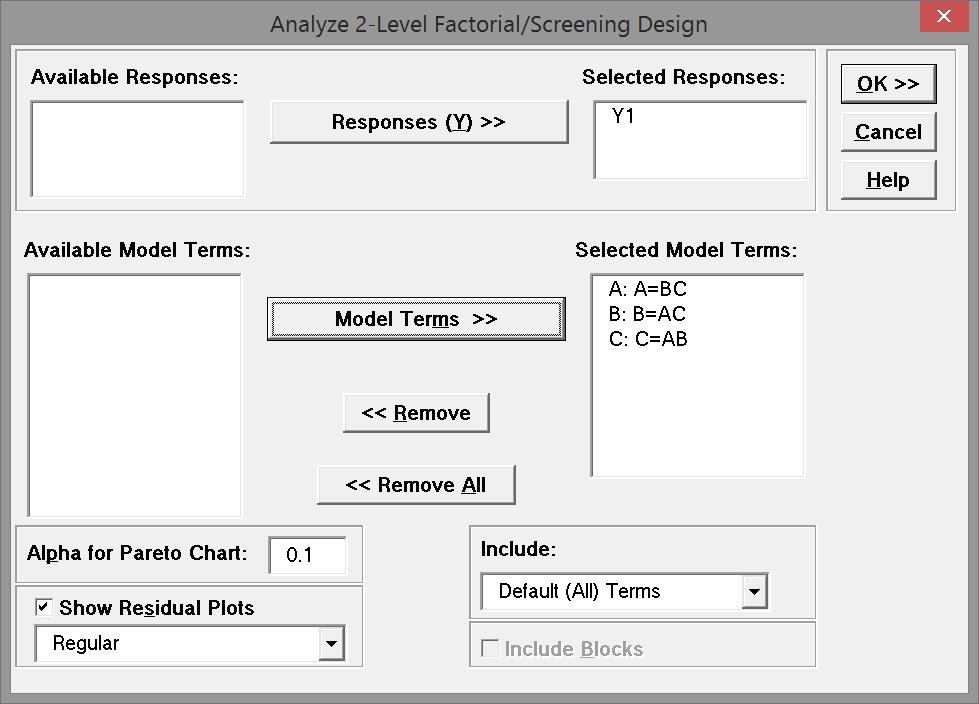Click the << Remove button
This screenshot has height=704, width=979.
(416, 413)
